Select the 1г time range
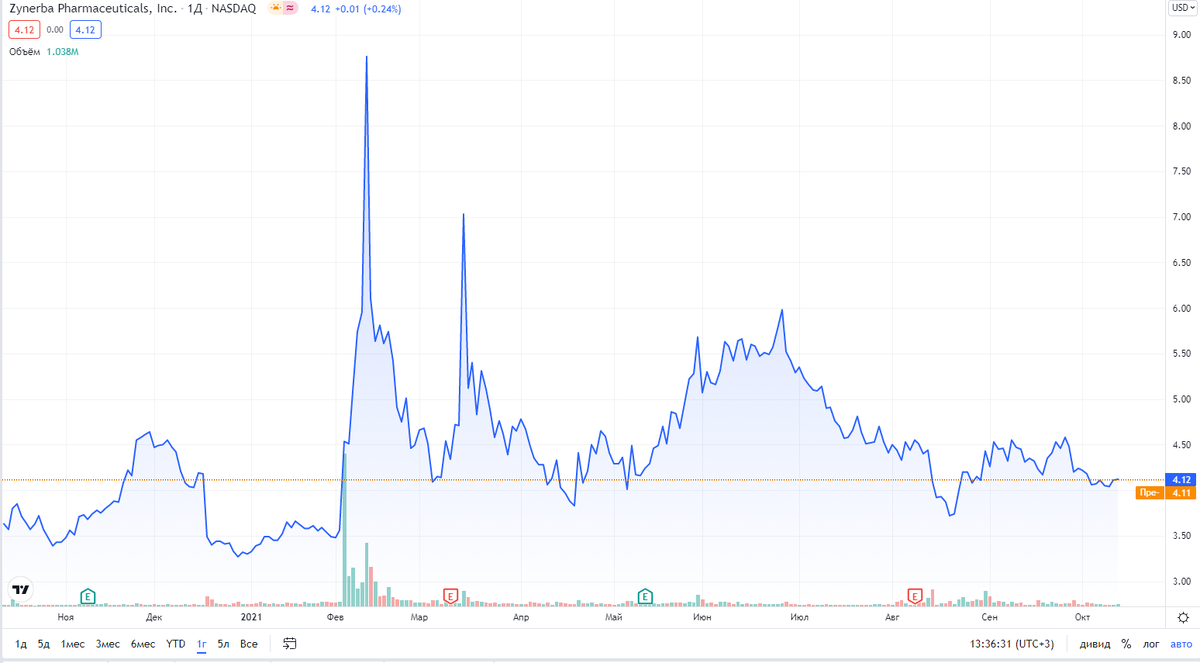The width and height of the screenshot is (1200, 663). coord(201,644)
